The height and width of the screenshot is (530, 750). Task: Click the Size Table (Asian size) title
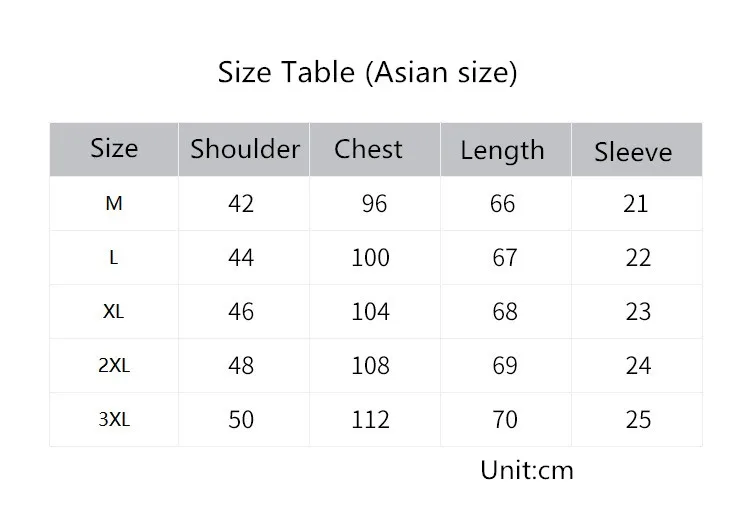[x=367, y=73]
